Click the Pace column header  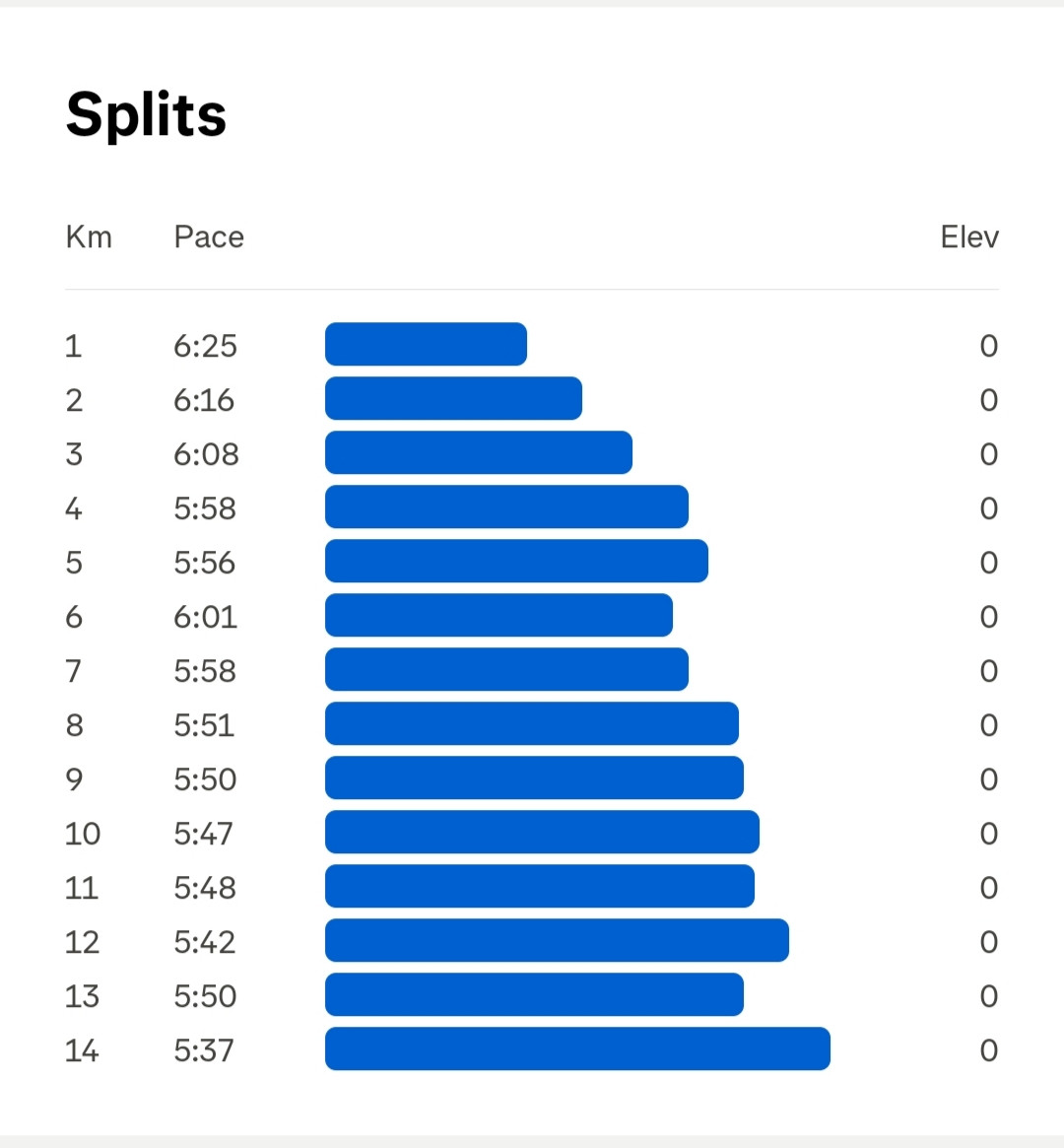tap(209, 237)
